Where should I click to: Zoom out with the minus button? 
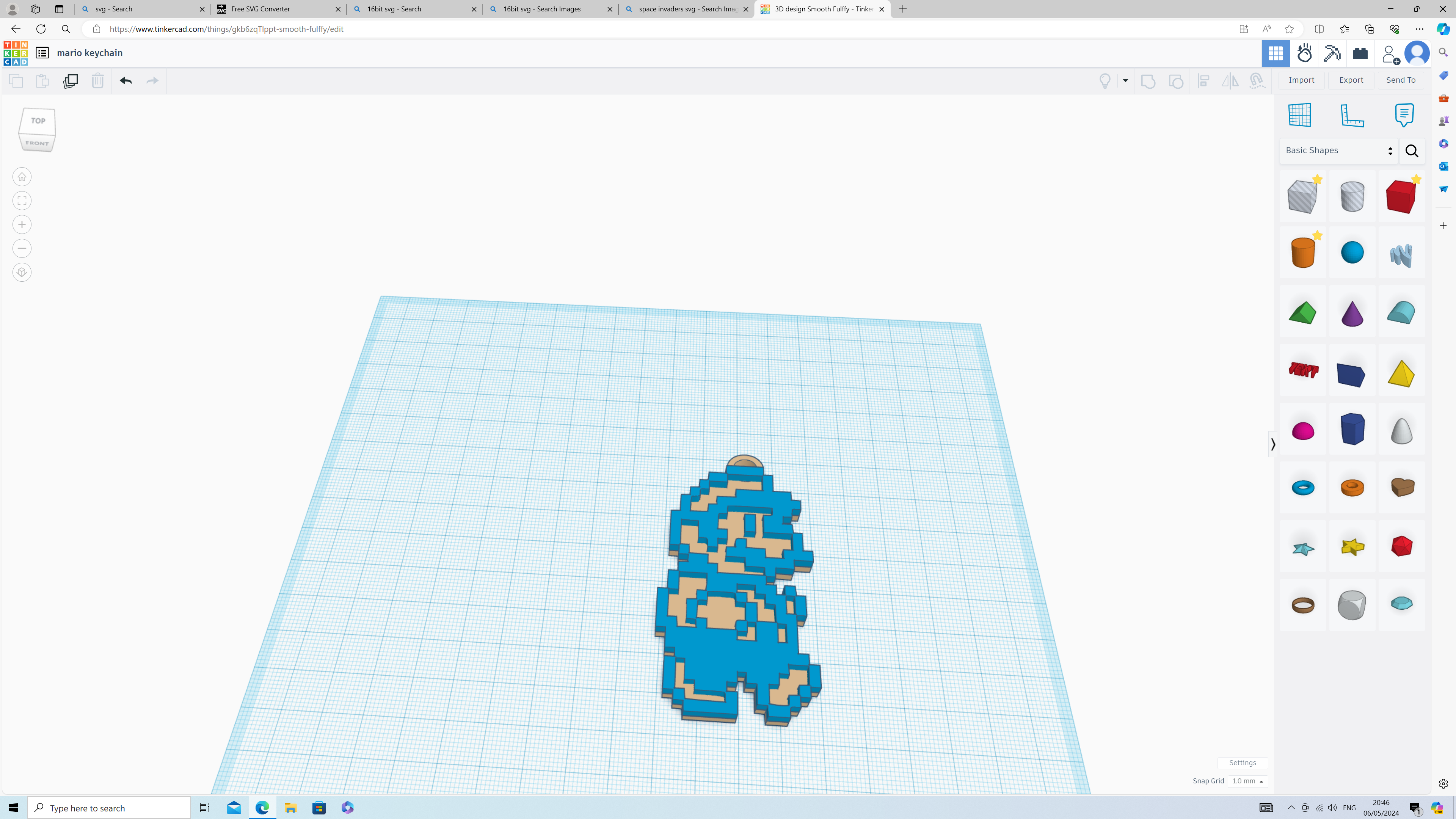click(22, 248)
